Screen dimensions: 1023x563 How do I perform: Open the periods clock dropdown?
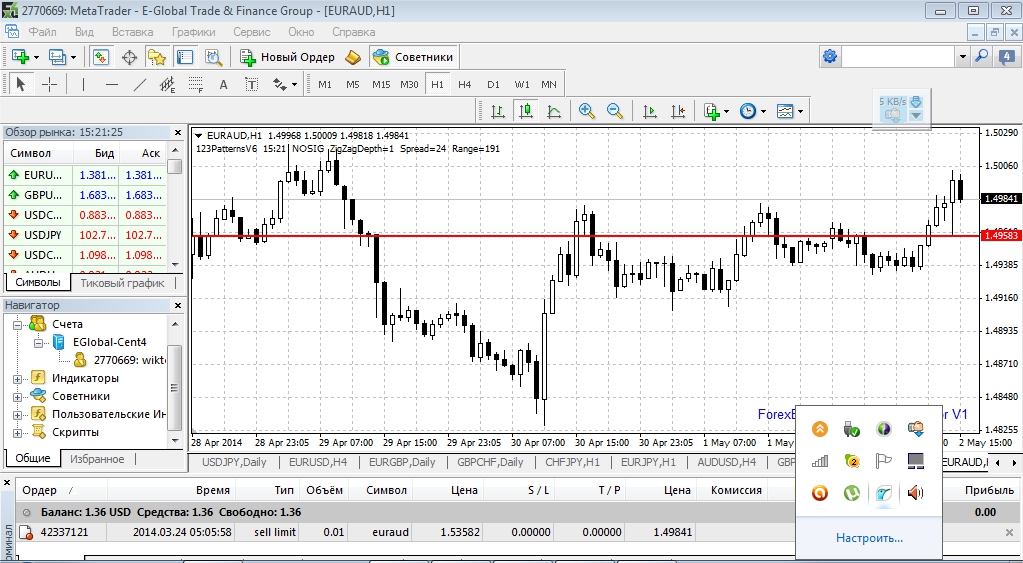point(753,112)
